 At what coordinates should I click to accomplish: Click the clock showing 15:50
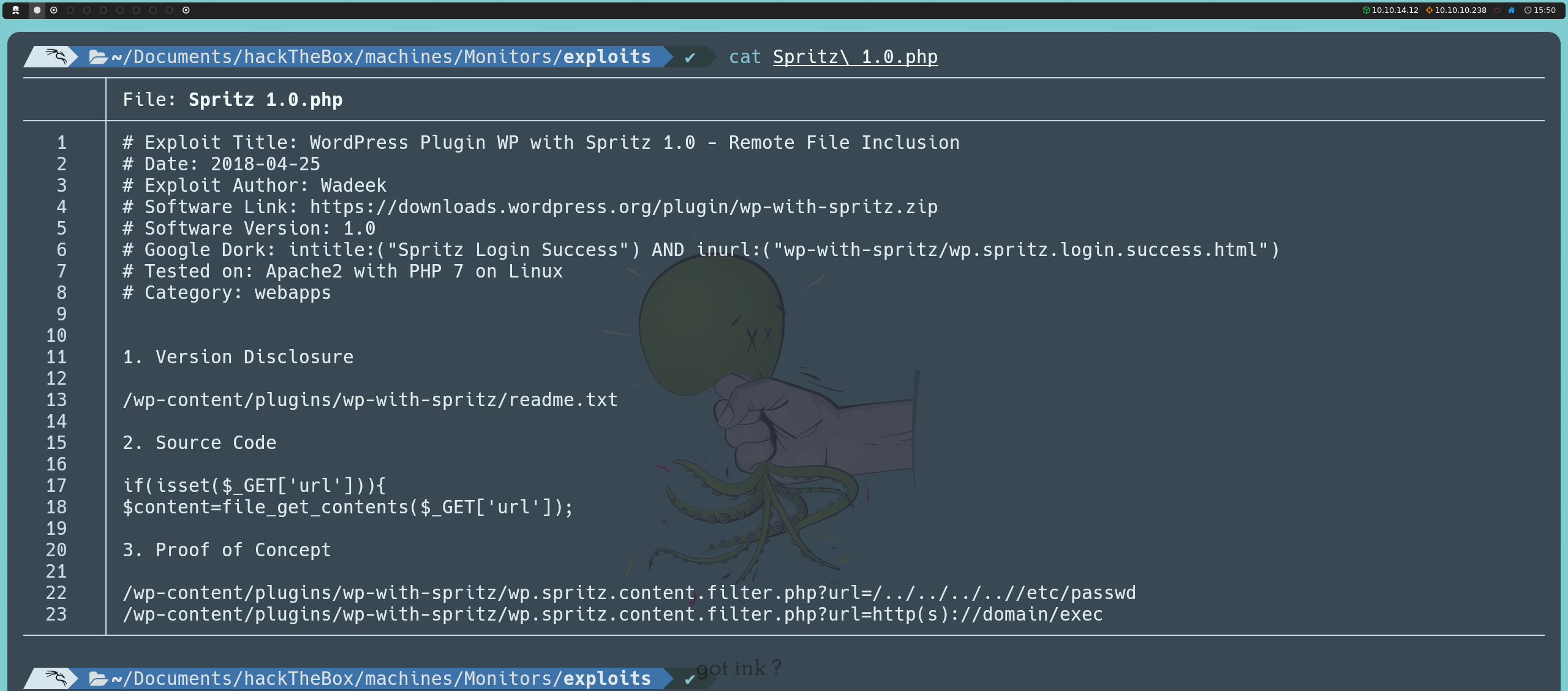pos(1540,10)
